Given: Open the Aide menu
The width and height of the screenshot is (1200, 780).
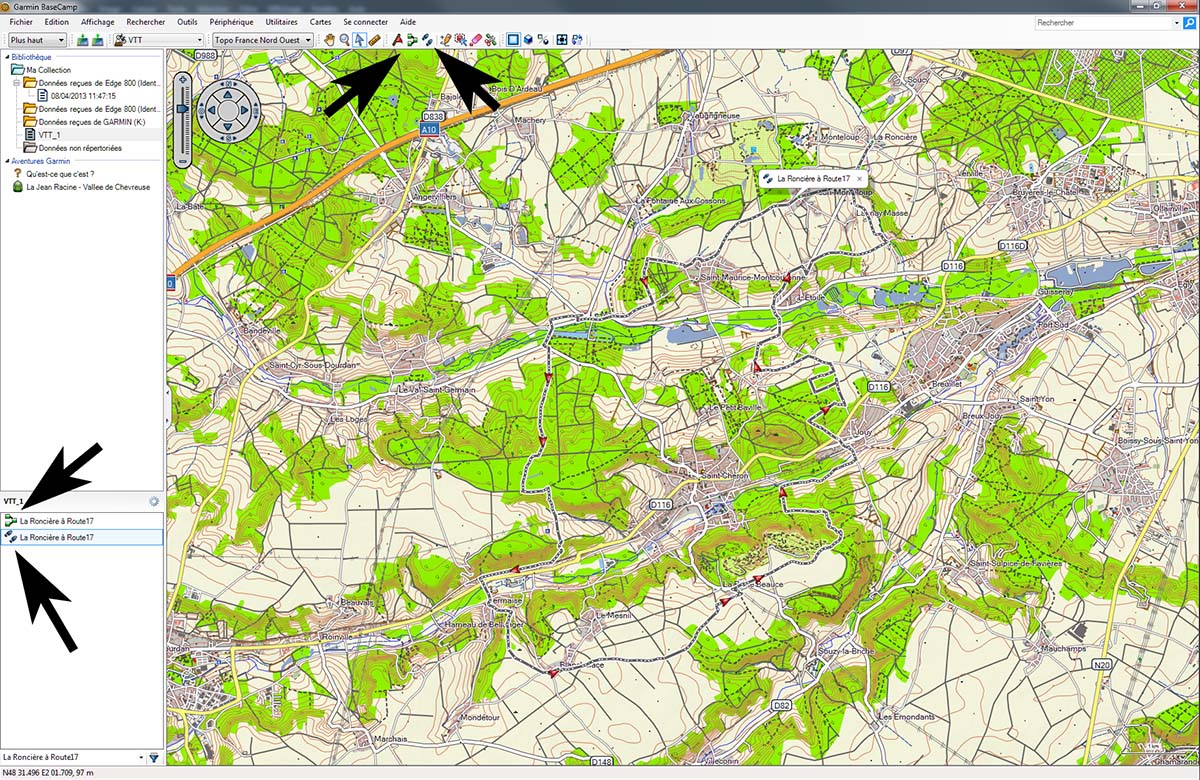Looking at the screenshot, I should 408,22.
